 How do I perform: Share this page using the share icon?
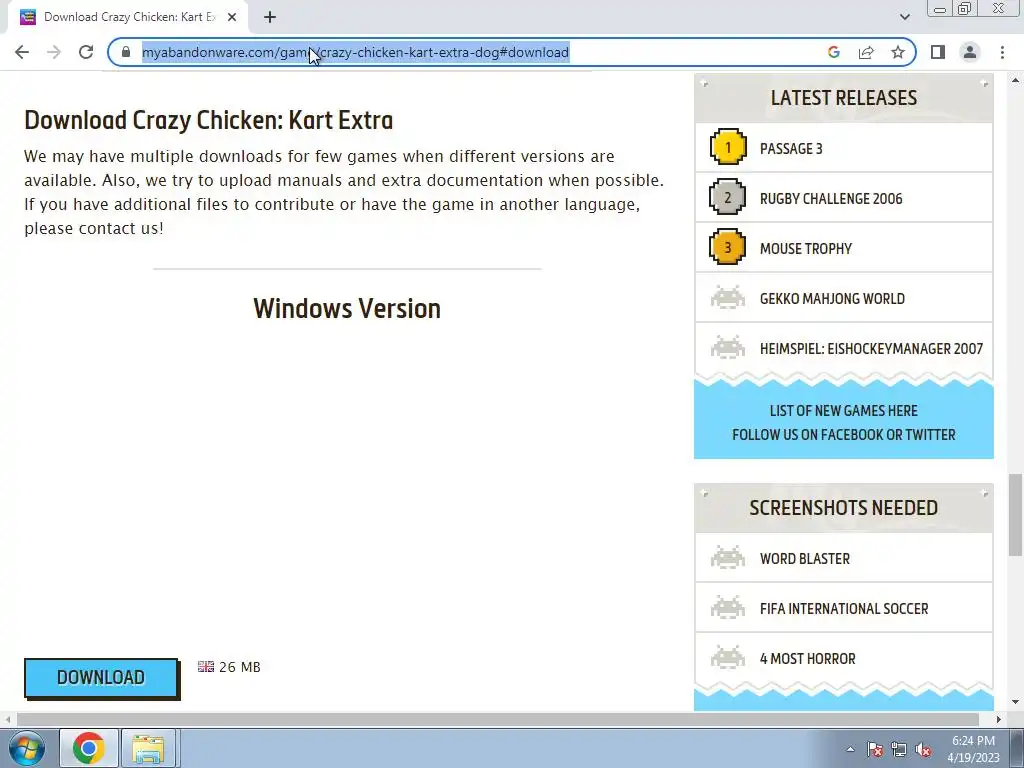coord(866,52)
